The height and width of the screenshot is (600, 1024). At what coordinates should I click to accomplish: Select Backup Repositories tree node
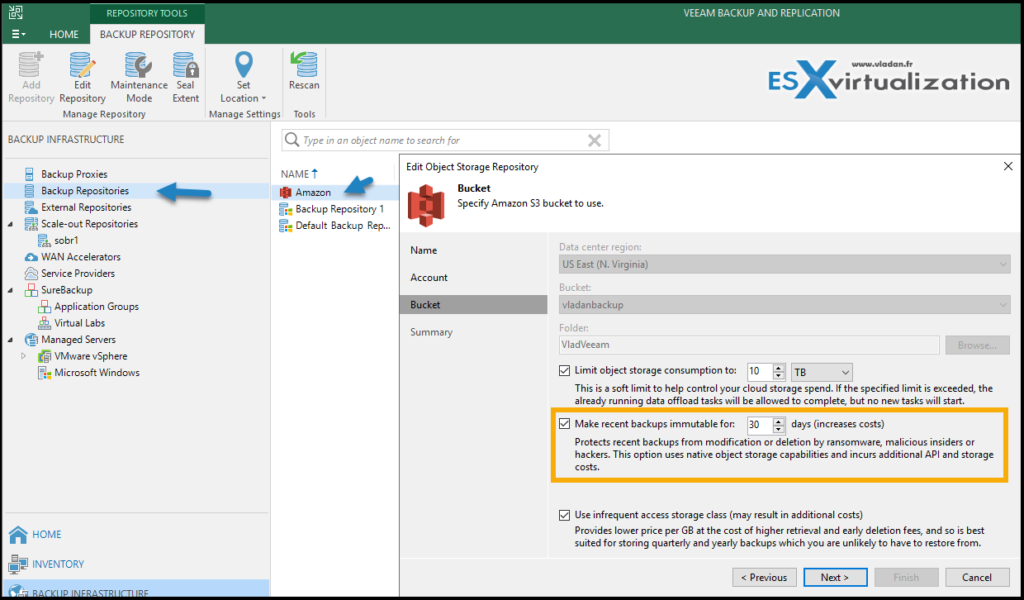85,191
